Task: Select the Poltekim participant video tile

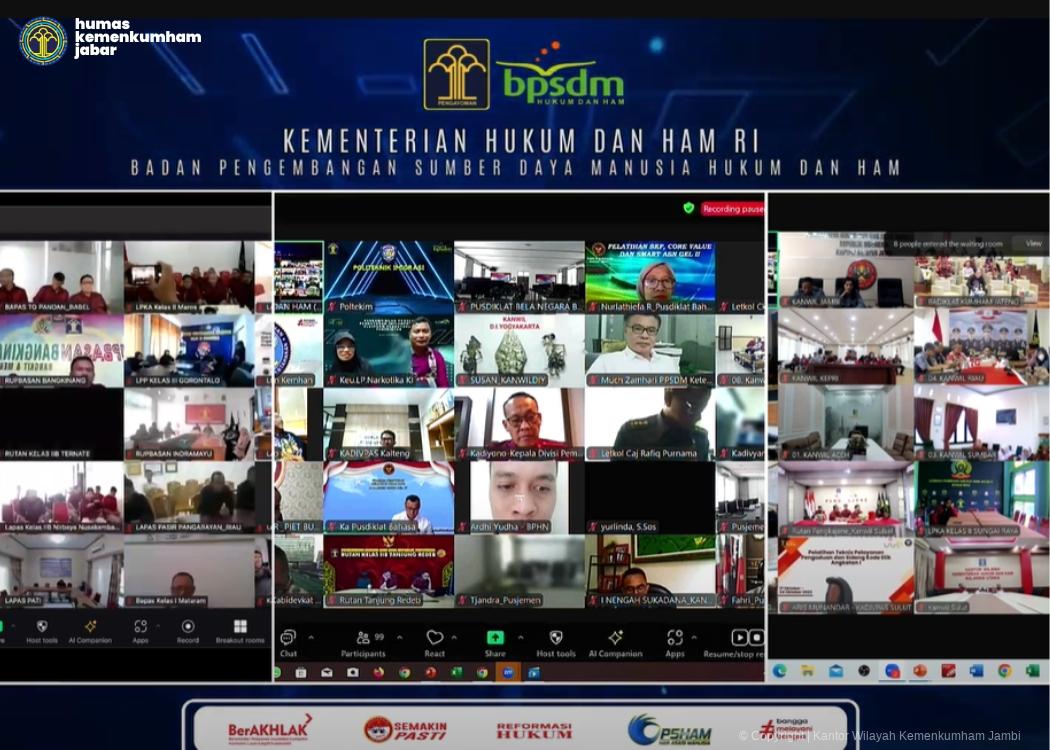Action: coord(388,277)
